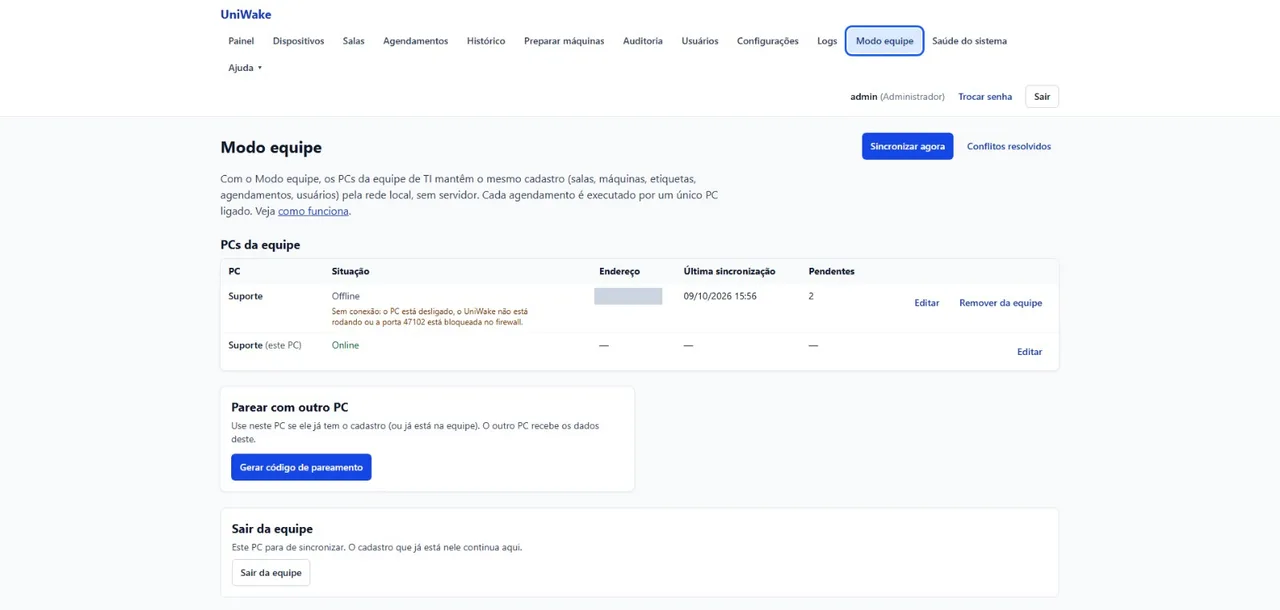1280x610 pixels.
Task: Expand the Ajuda dropdown menu
Action: point(245,68)
